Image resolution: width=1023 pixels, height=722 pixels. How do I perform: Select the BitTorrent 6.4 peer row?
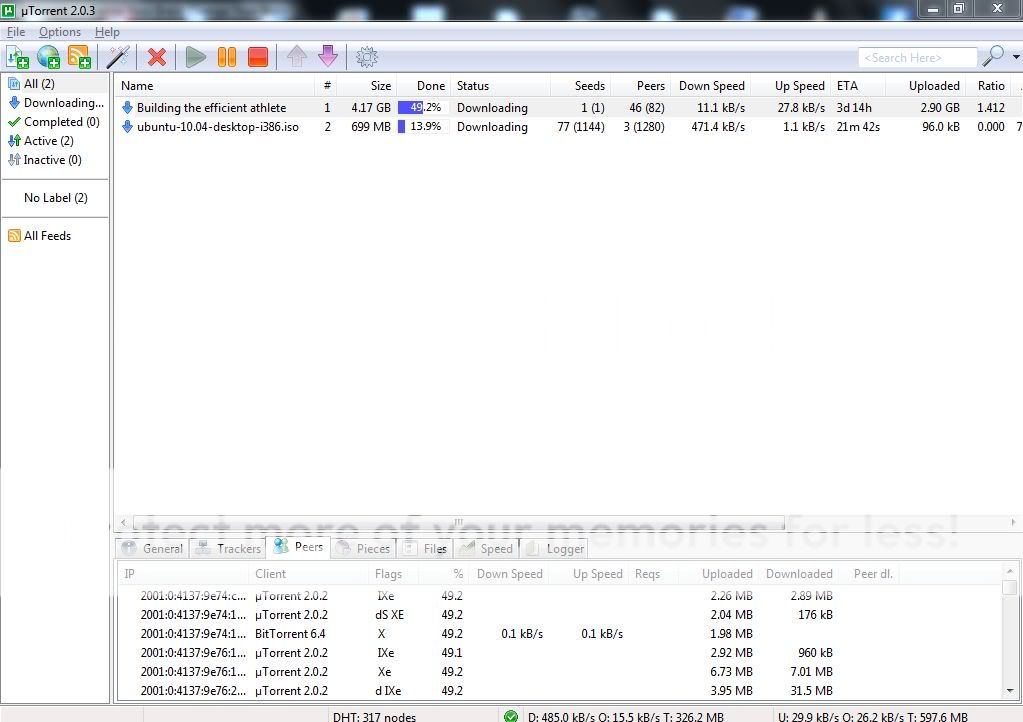tap(560, 634)
